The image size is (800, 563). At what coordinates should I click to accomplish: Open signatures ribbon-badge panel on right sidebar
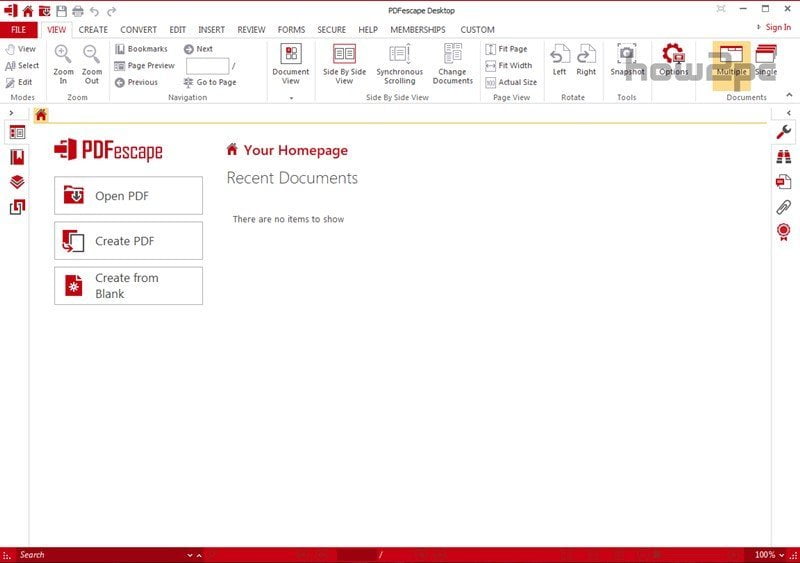784,232
